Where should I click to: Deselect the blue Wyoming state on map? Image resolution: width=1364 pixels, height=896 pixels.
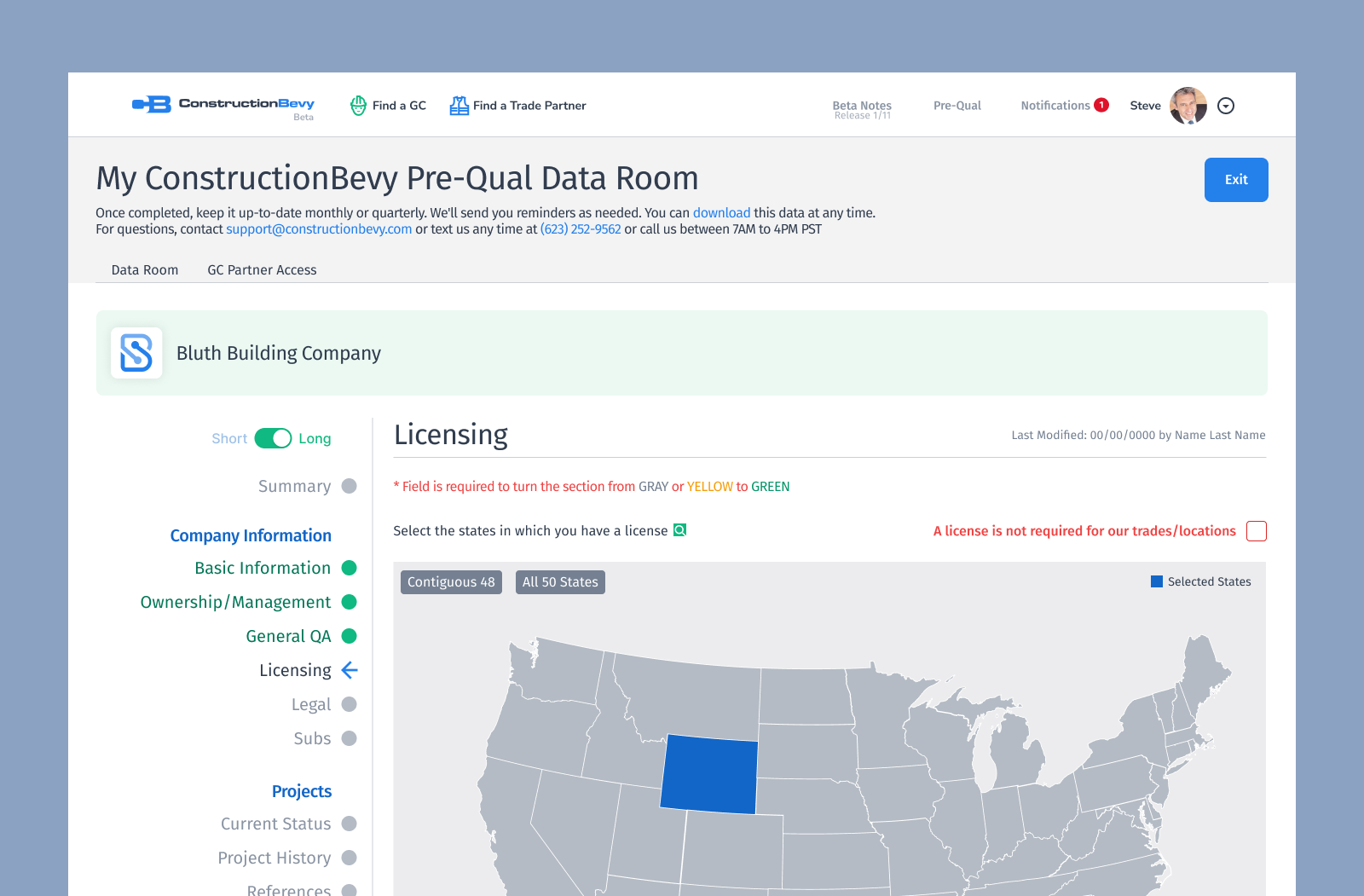coord(709,774)
